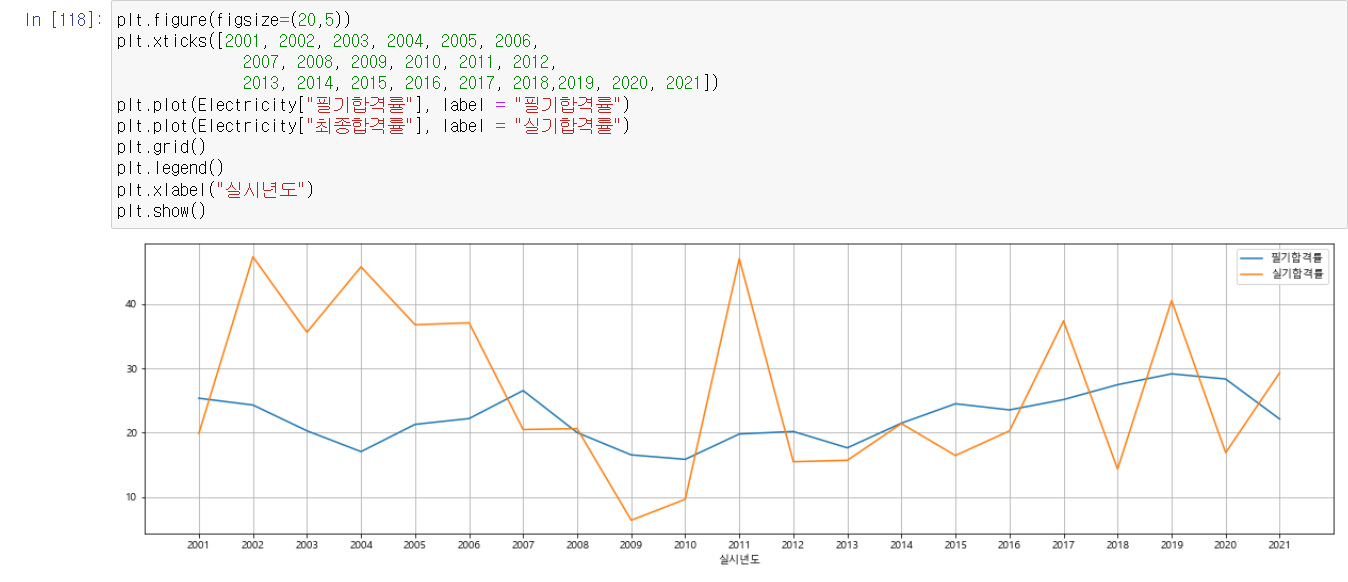This screenshot has width=1348, height=582.
Task: Click chart x-axis tick label 2005
Action: click(x=415, y=545)
